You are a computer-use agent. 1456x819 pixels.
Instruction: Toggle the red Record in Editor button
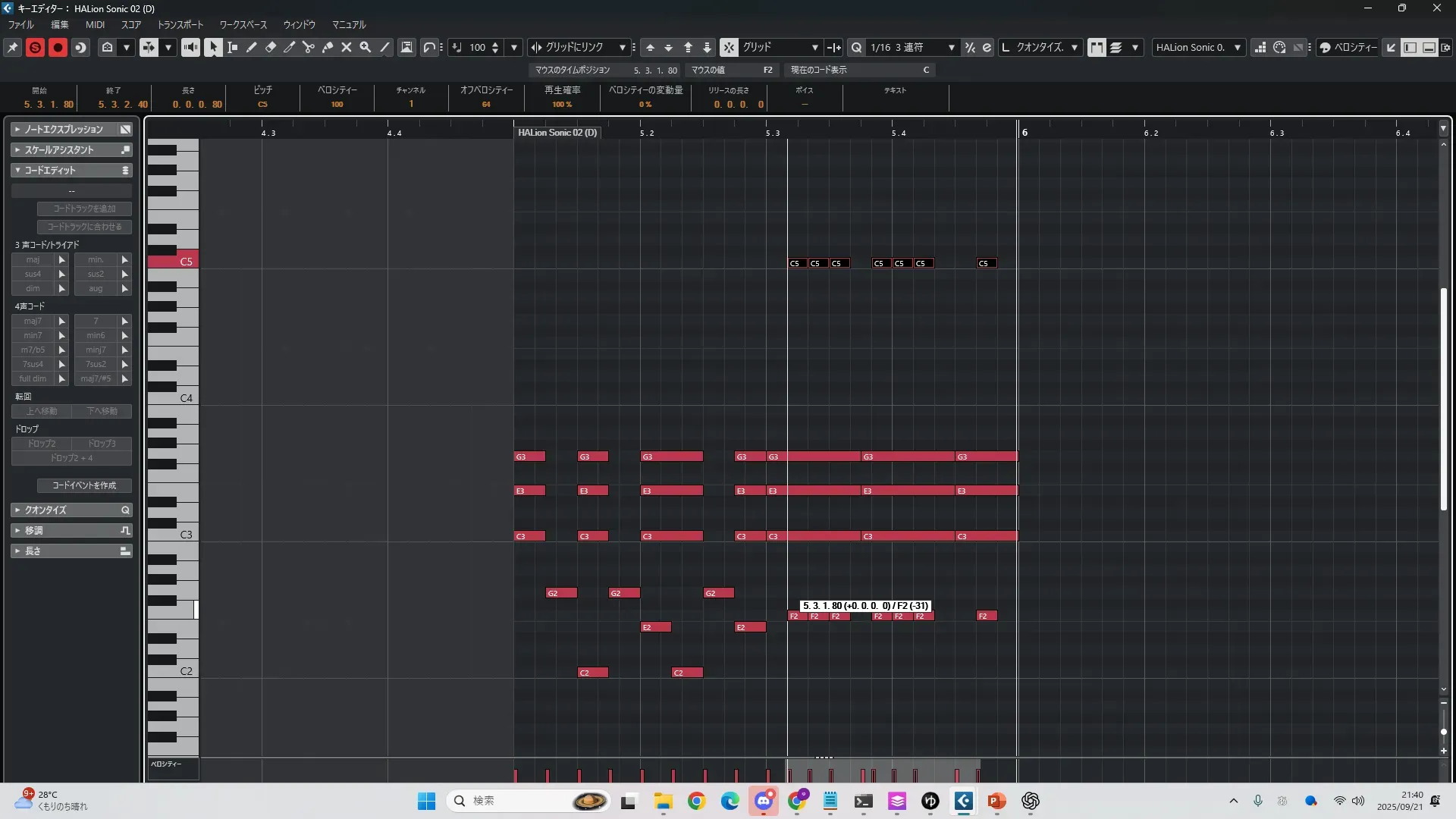(x=58, y=47)
